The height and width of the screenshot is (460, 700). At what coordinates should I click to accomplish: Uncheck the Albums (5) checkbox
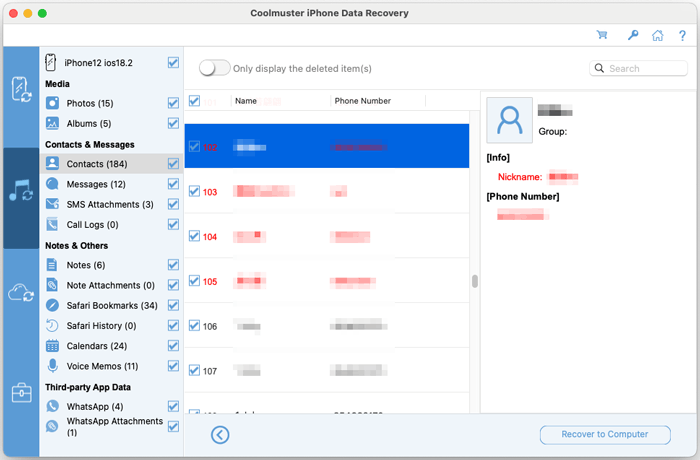pyautogui.click(x=173, y=123)
